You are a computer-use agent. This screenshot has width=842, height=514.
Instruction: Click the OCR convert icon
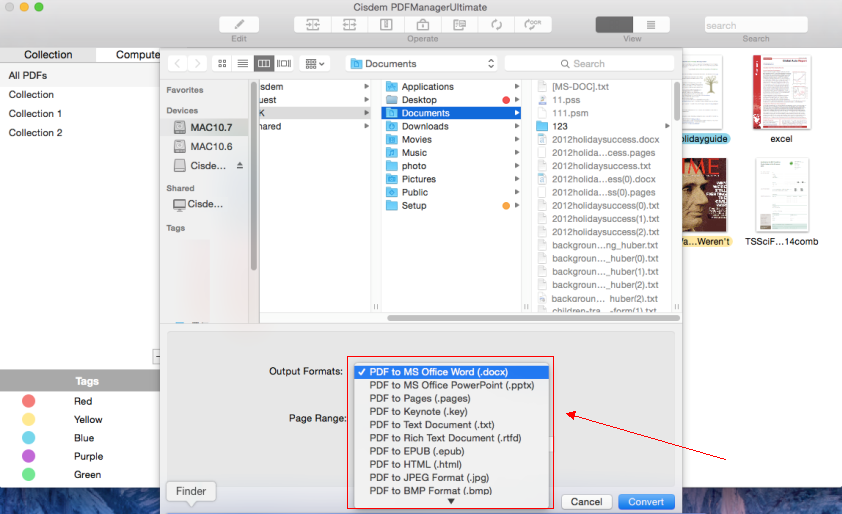tap(533, 24)
